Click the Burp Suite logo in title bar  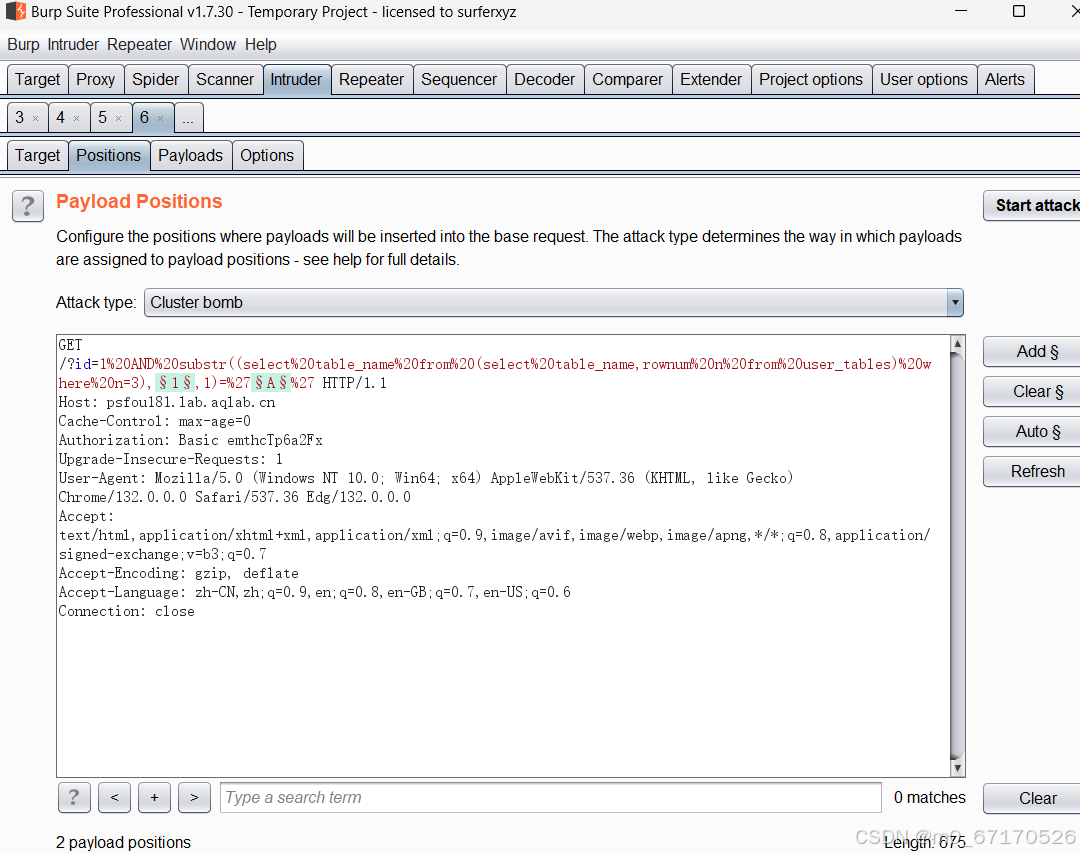click(x=16, y=12)
